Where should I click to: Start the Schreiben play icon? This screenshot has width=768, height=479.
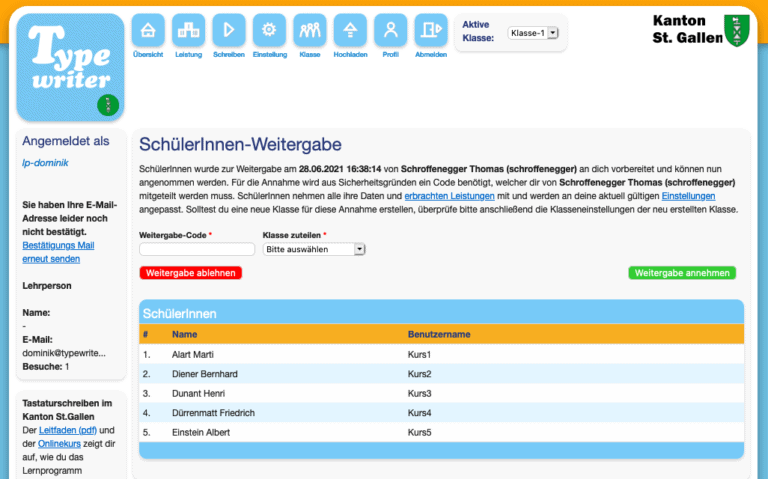pyautogui.click(x=229, y=30)
